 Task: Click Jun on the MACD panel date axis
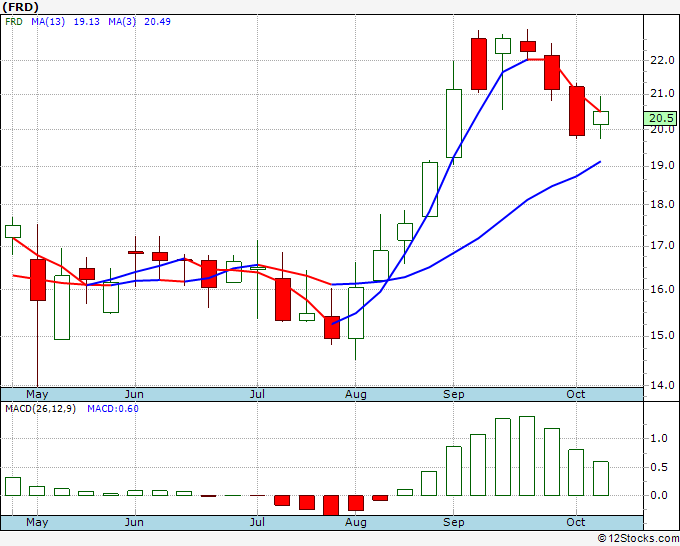(134, 522)
